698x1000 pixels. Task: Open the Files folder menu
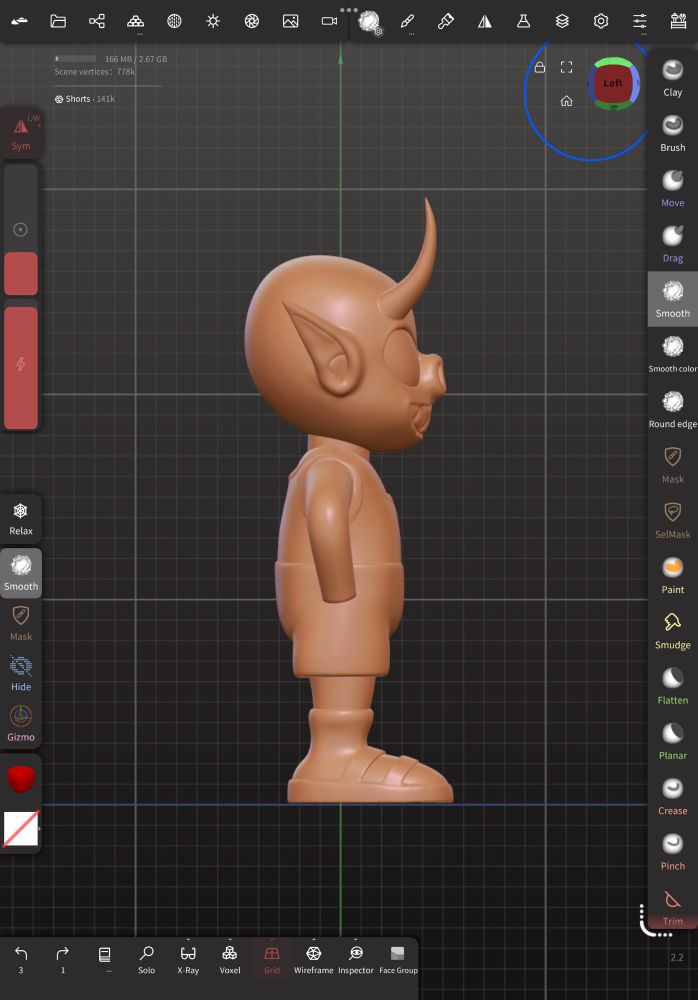(58, 21)
